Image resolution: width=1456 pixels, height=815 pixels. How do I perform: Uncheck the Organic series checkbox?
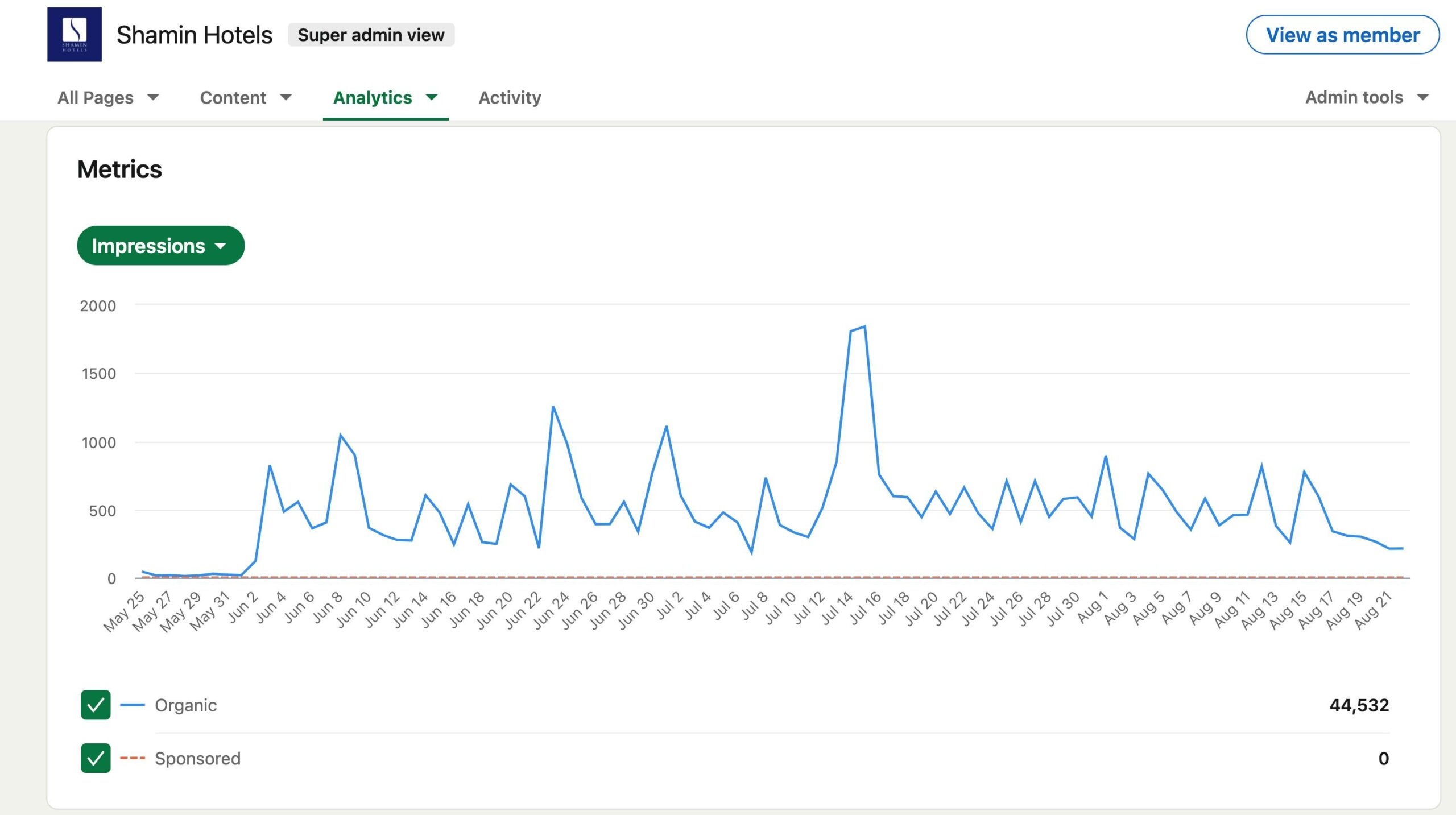coord(96,705)
